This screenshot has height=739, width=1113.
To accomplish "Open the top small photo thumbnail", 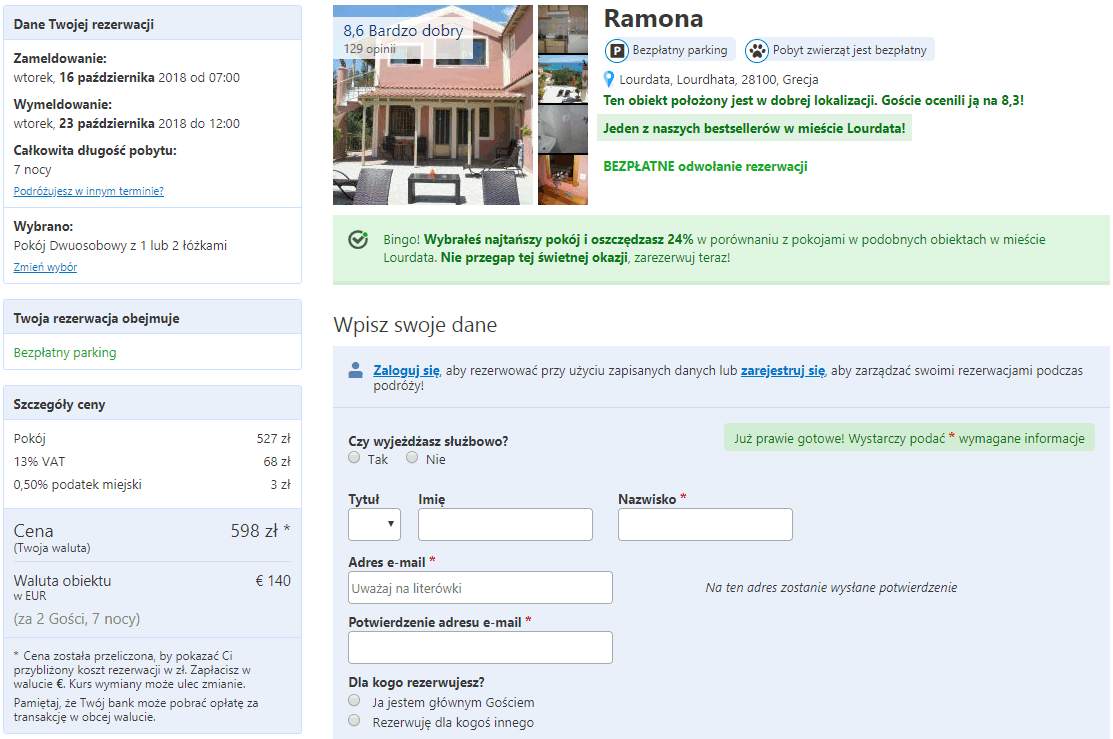I will pyautogui.click(x=562, y=29).
